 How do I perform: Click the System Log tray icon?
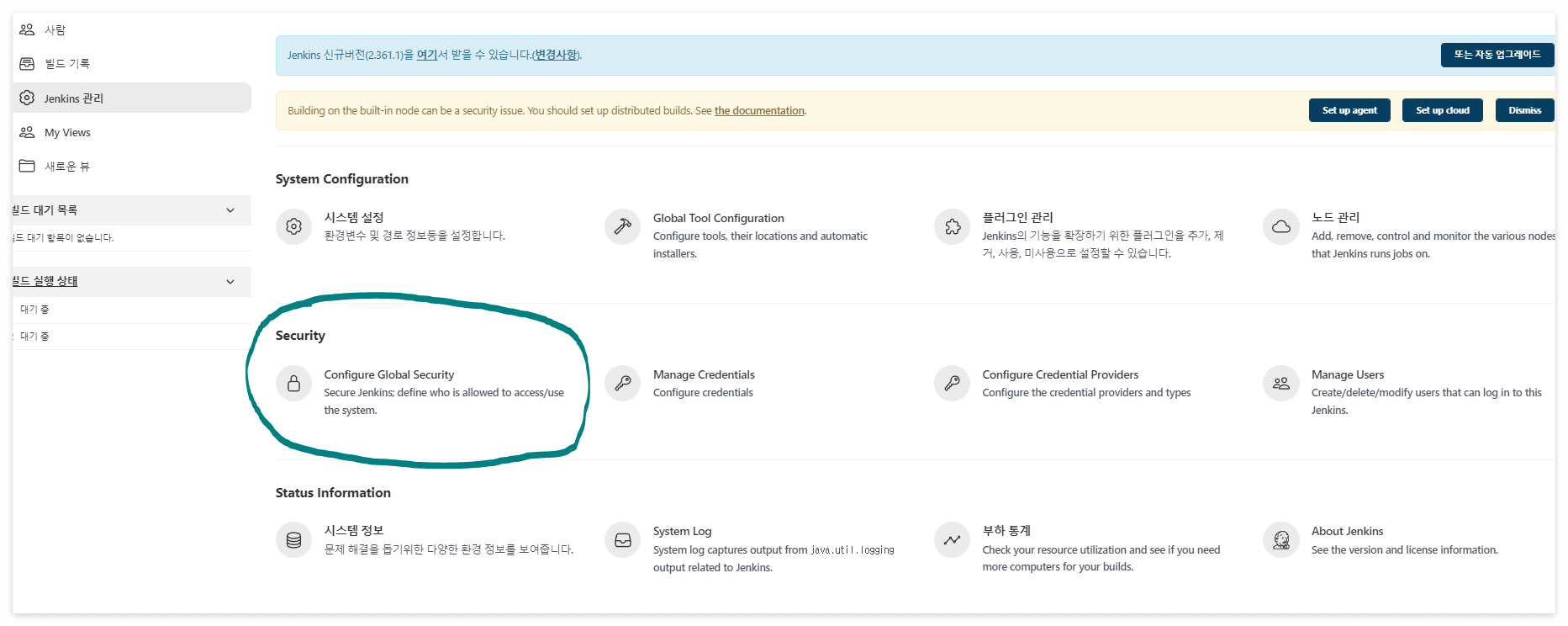pyautogui.click(x=622, y=540)
